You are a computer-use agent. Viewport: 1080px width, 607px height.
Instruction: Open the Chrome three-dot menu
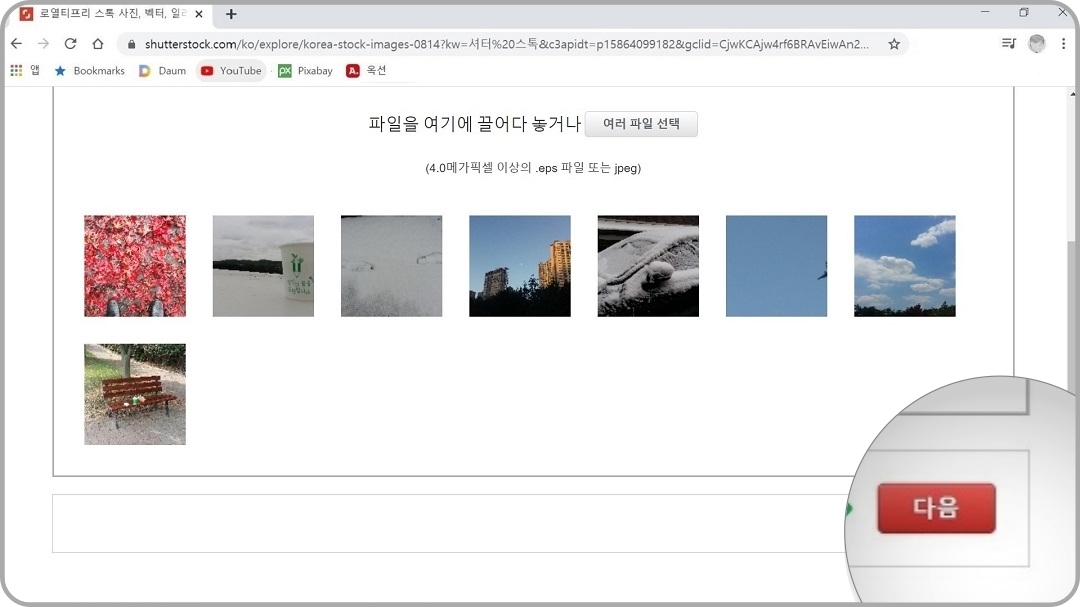pos(1063,44)
